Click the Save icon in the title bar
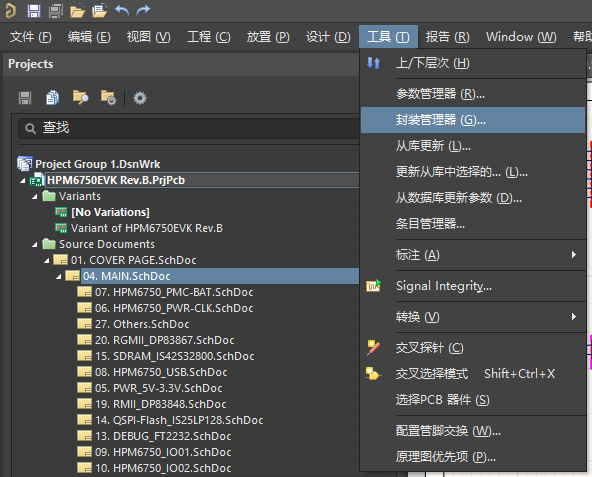 (x=34, y=11)
